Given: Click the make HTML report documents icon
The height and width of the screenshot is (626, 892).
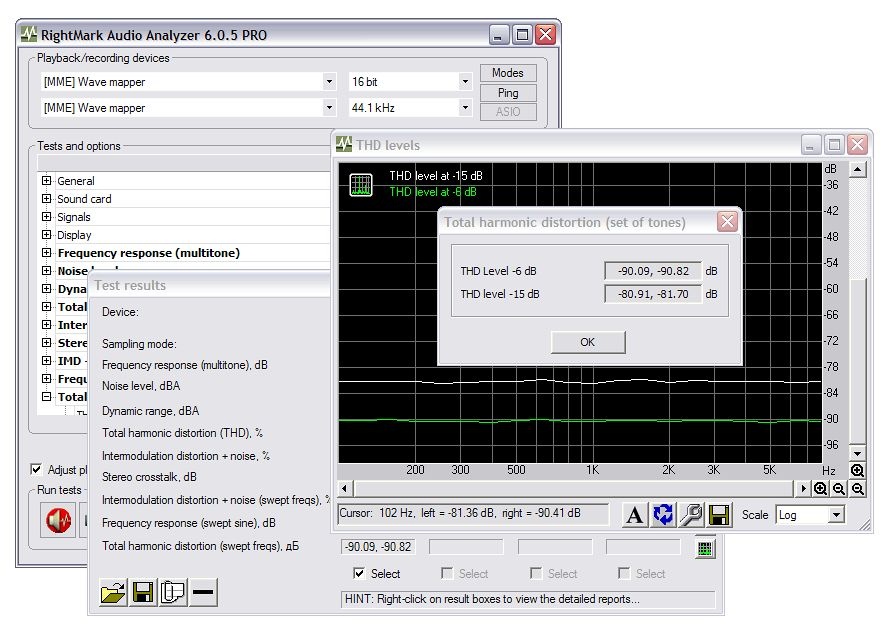Looking at the screenshot, I should 173,592.
